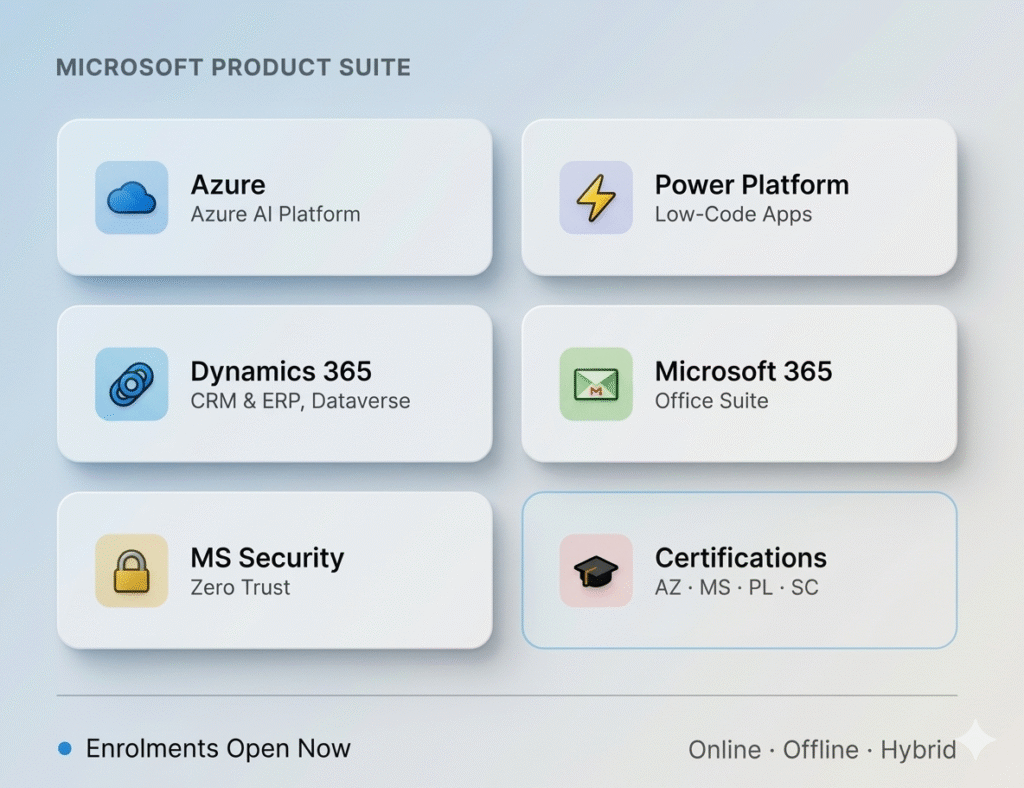Click the MS Security padlock icon
1024x788 pixels.
pyautogui.click(x=131, y=571)
